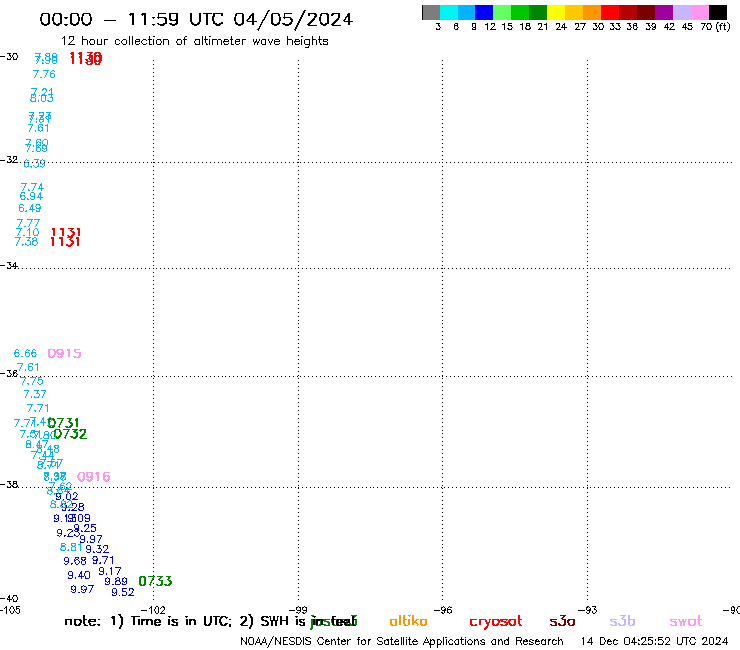Click the wave height value 9.25
Image resolution: width=740 pixels, height=650 pixels.
(85, 529)
